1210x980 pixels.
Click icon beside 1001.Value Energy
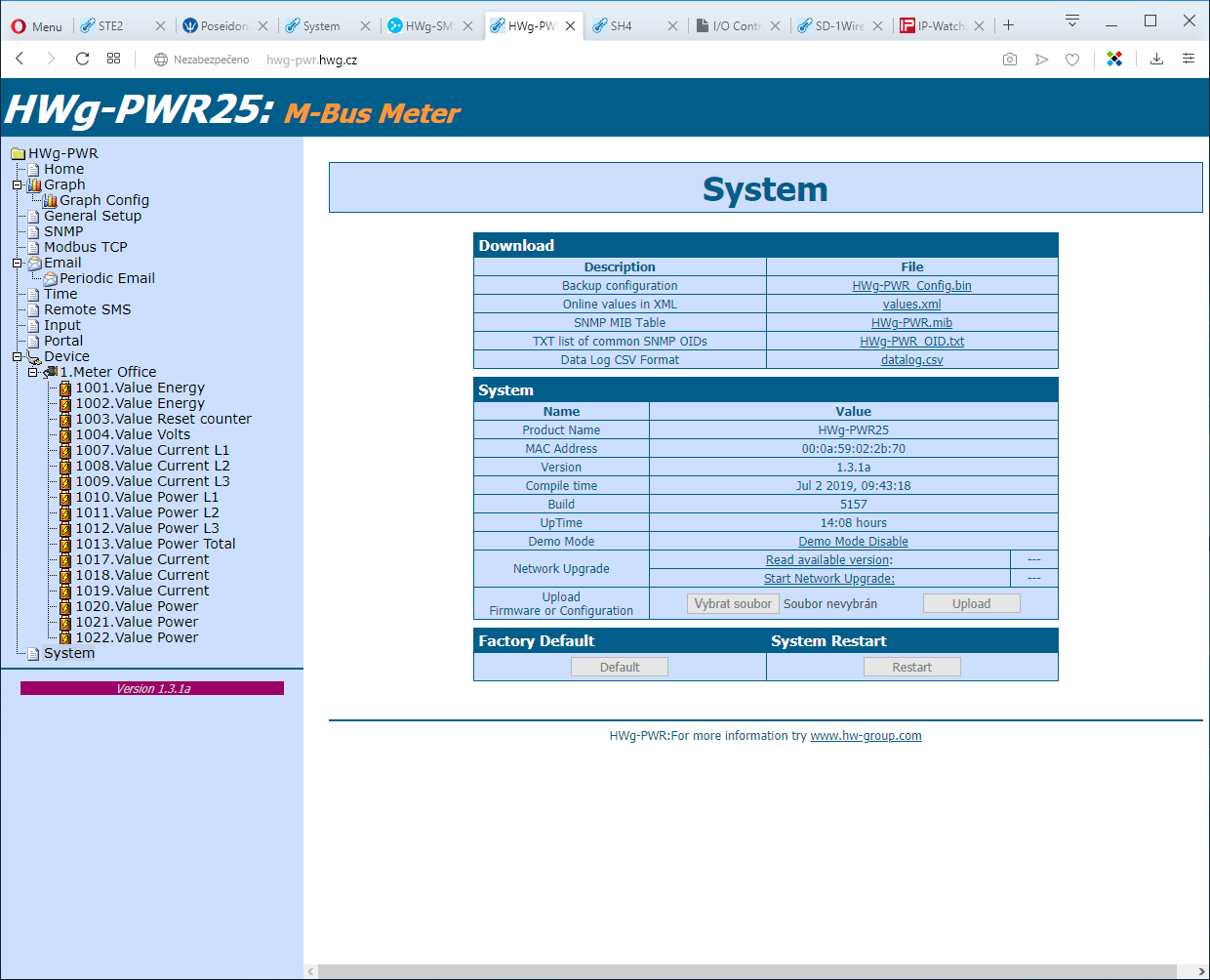(x=65, y=388)
